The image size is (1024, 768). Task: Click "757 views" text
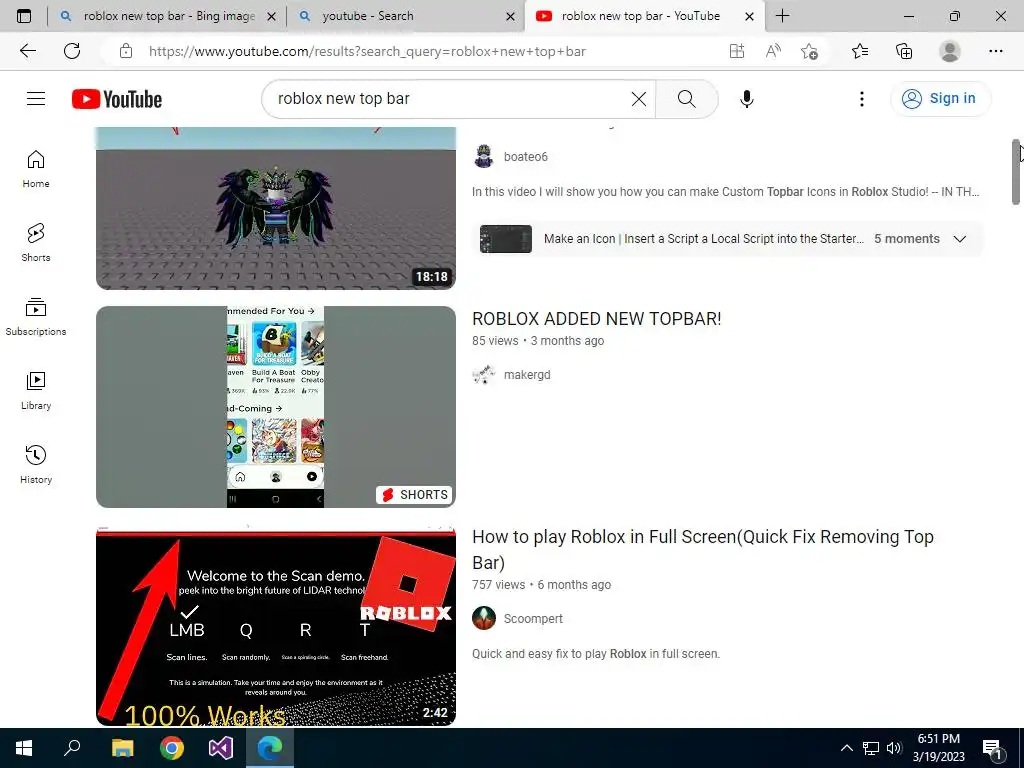(498, 584)
